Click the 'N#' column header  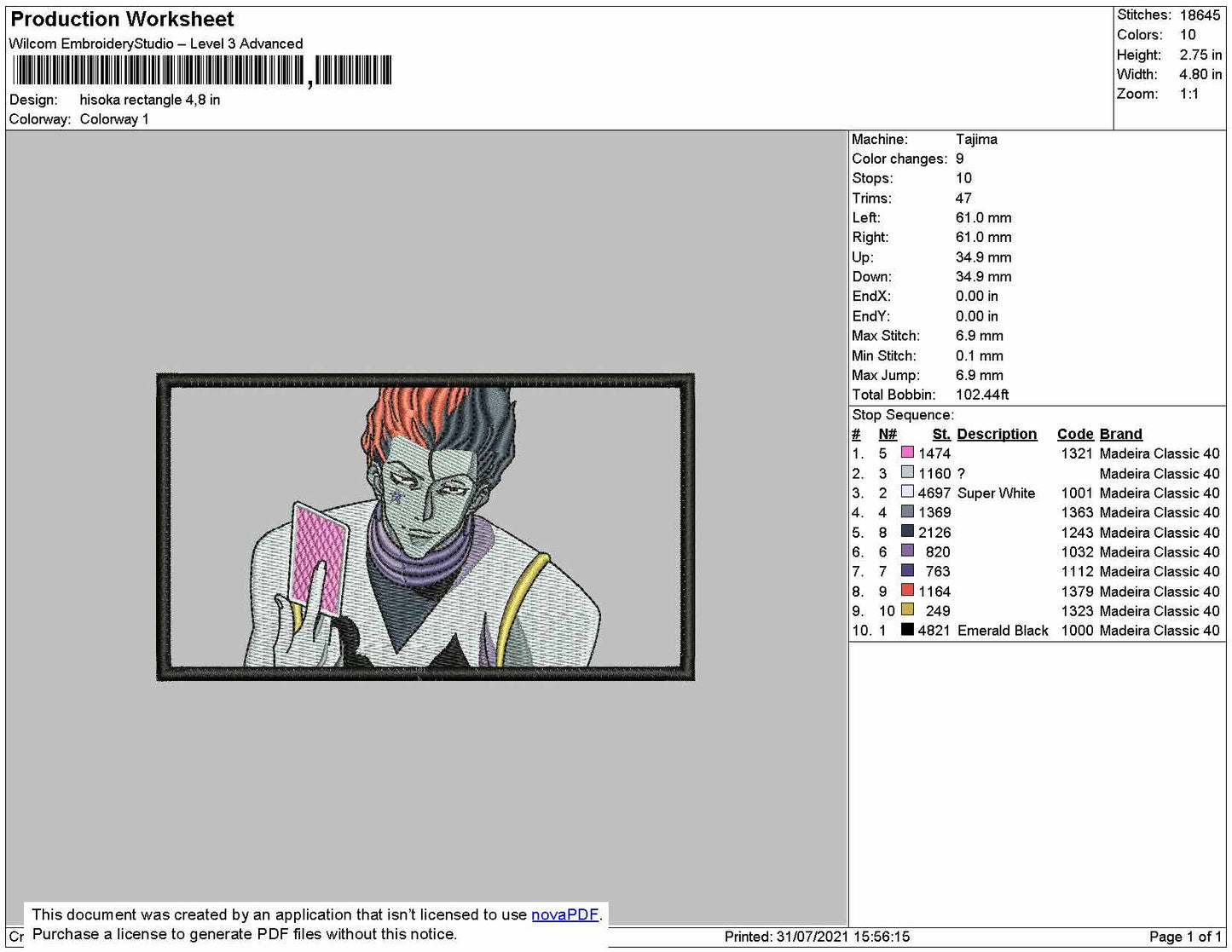(x=888, y=434)
